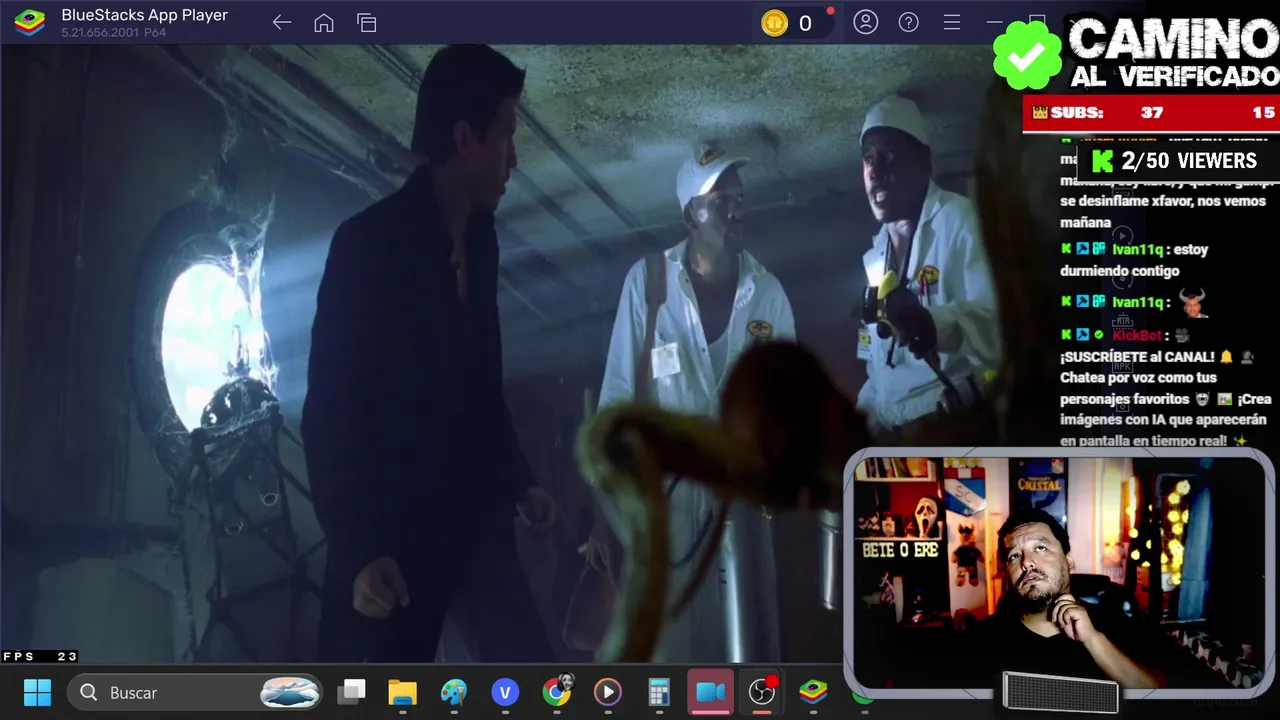Click the landscape image in the search box

coord(290,692)
